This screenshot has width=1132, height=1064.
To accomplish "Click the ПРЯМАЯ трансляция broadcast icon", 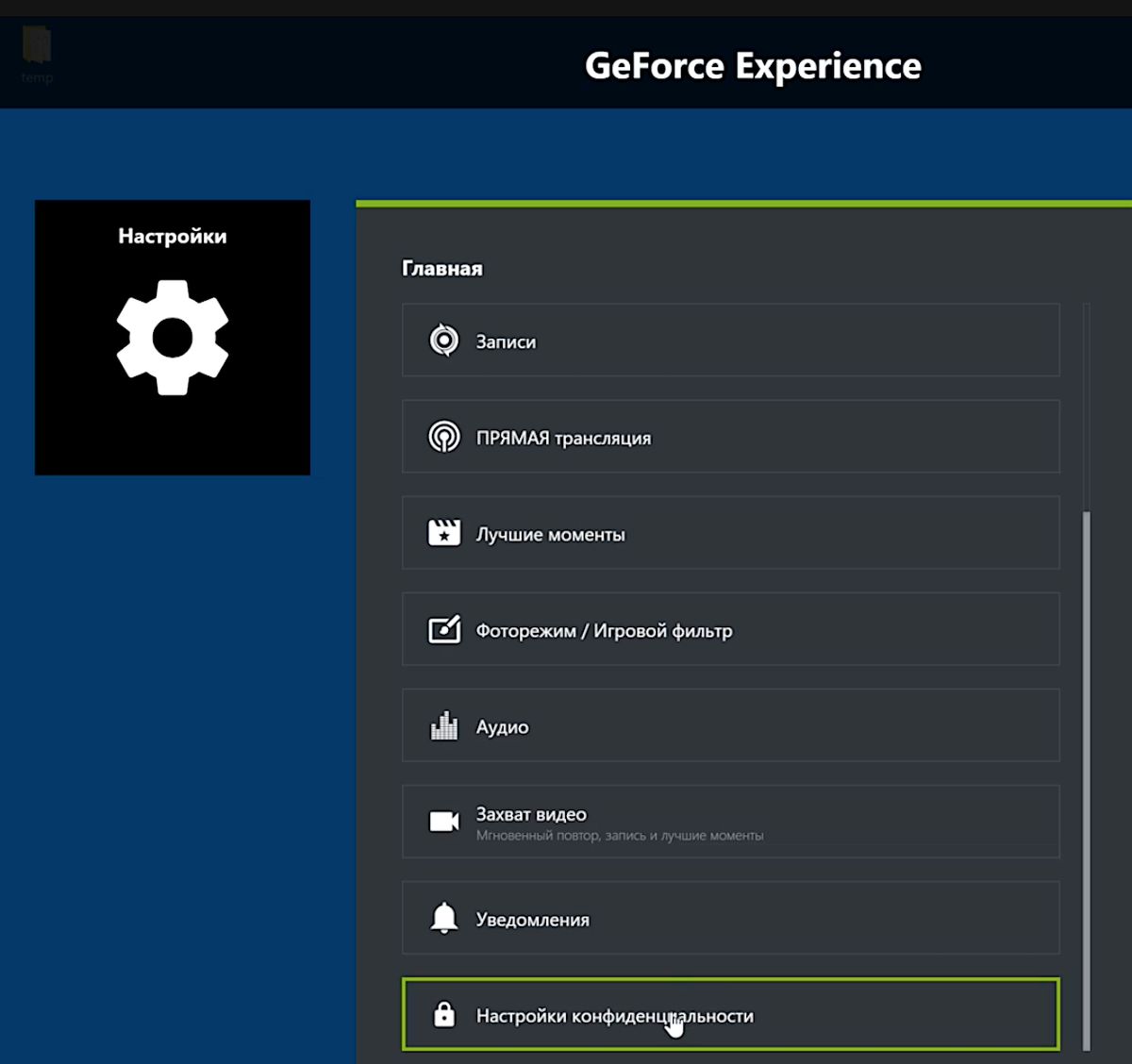I will 444,437.
